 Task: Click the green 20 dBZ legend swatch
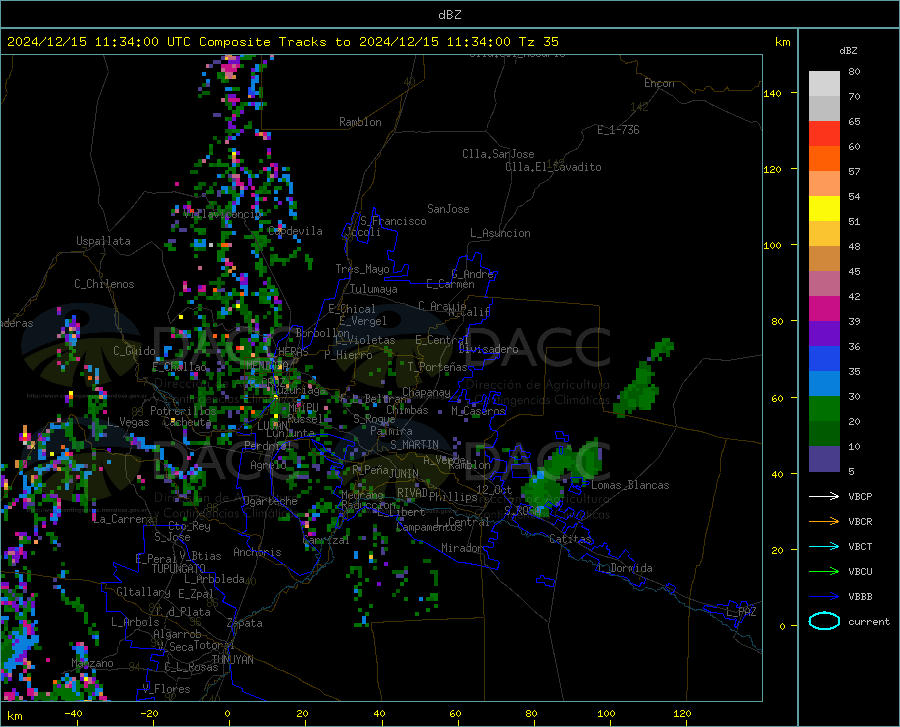[x=824, y=409]
